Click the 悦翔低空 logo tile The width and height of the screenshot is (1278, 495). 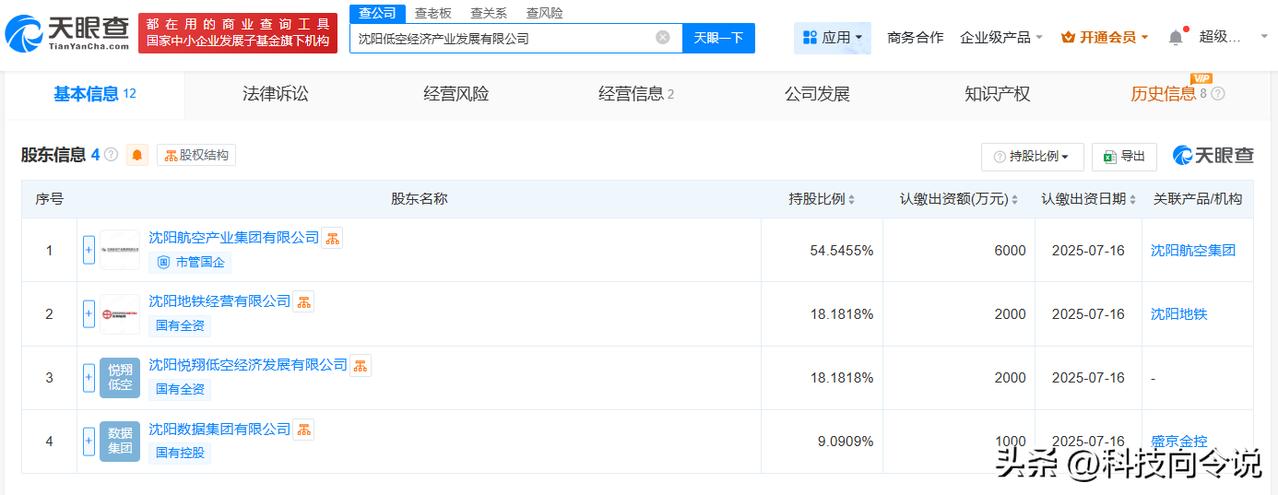tap(120, 378)
